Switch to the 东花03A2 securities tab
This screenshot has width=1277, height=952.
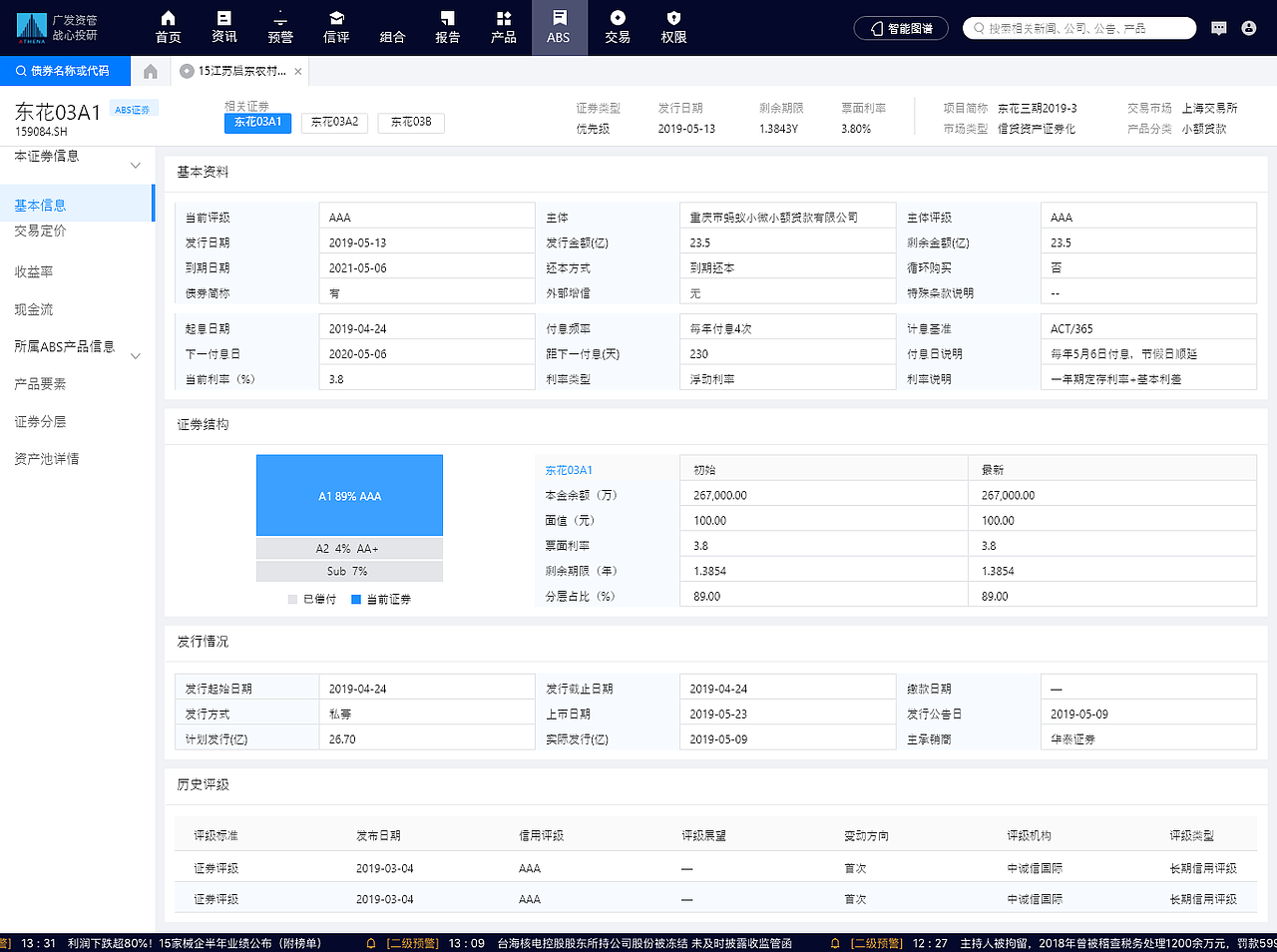coord(334,123)
